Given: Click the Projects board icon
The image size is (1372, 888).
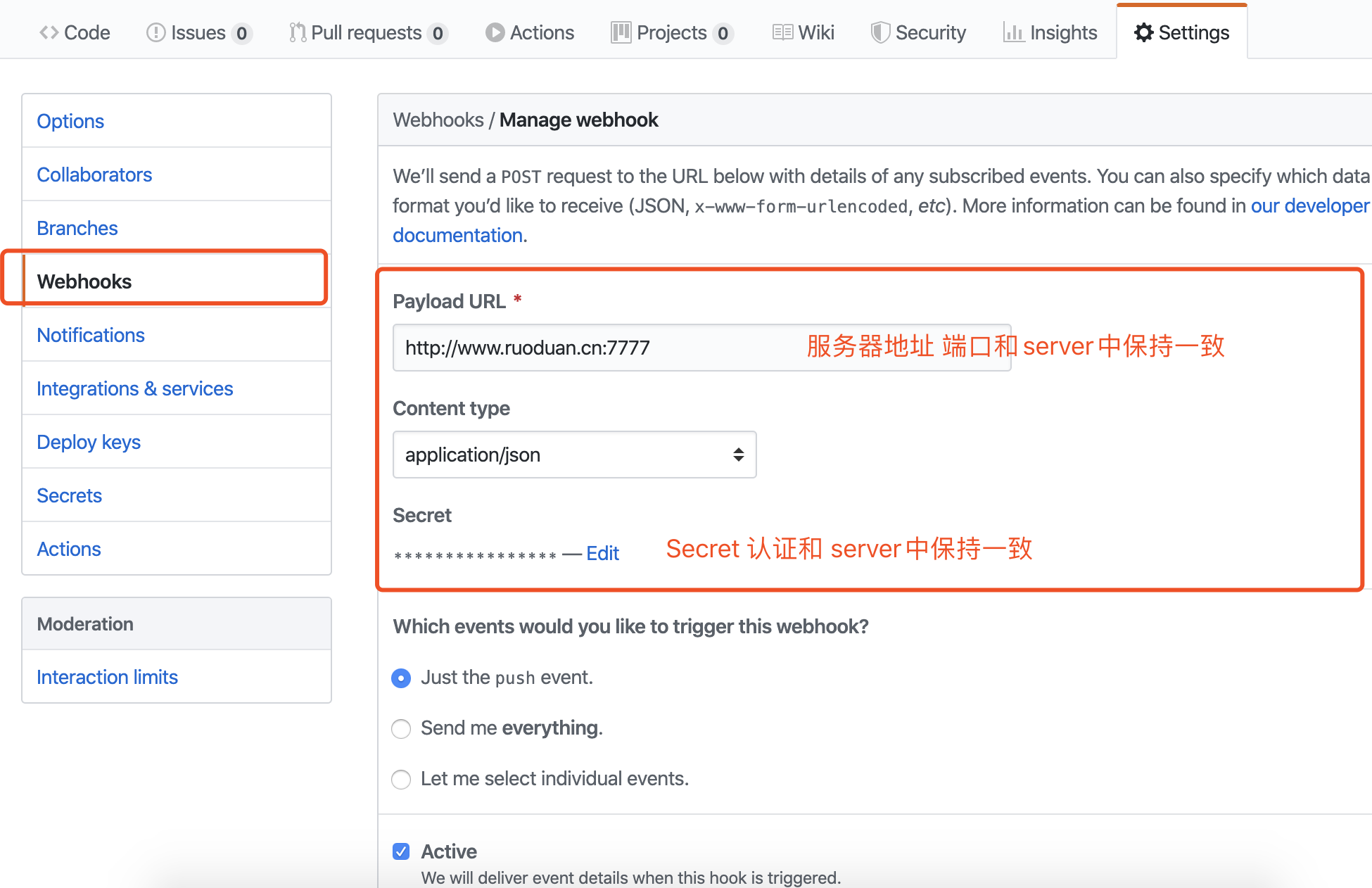Looking at the screenshot, I should tap(621, 32).
